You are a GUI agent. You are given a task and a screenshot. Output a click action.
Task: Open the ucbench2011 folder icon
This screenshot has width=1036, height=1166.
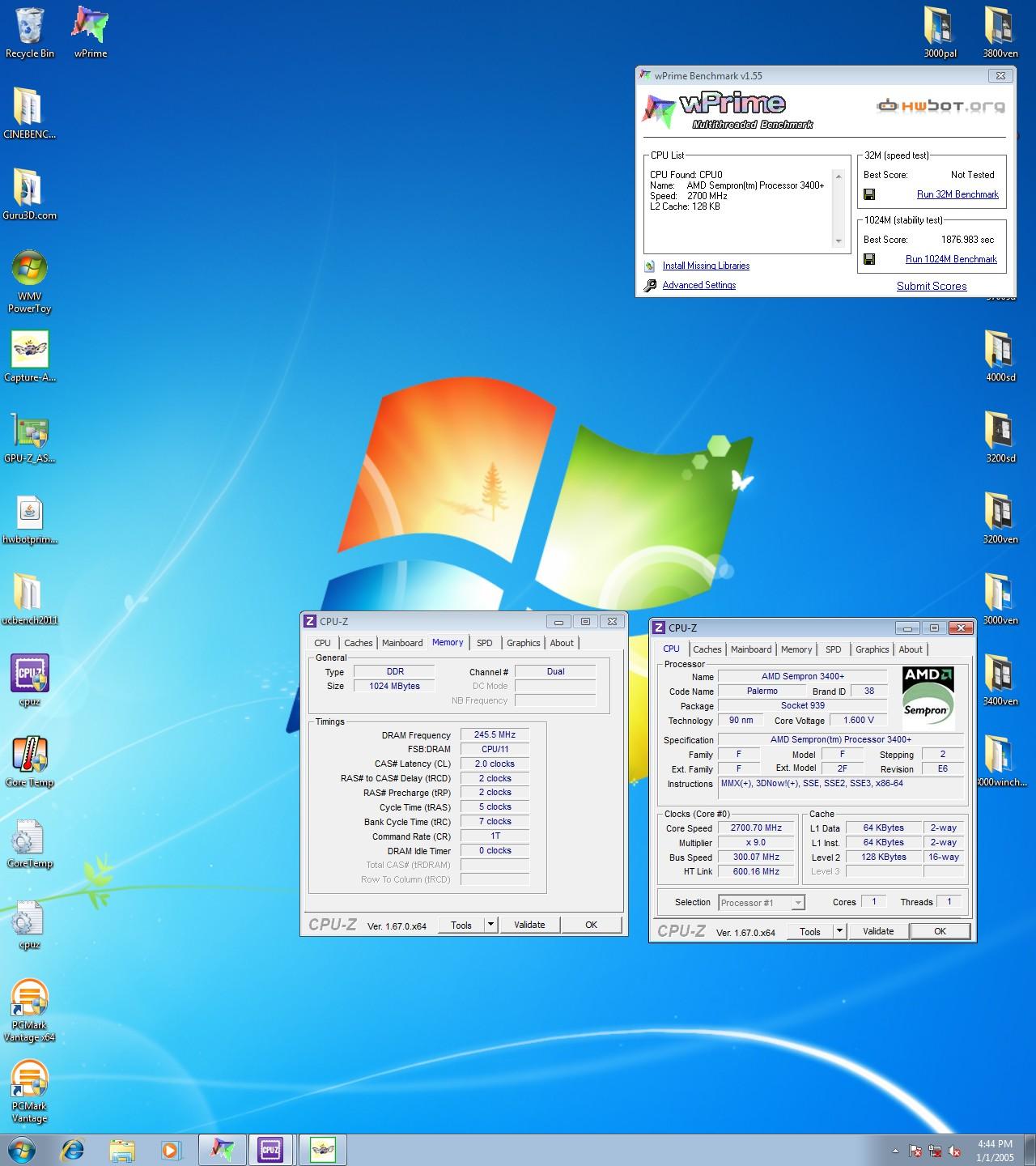coord(30,599)
